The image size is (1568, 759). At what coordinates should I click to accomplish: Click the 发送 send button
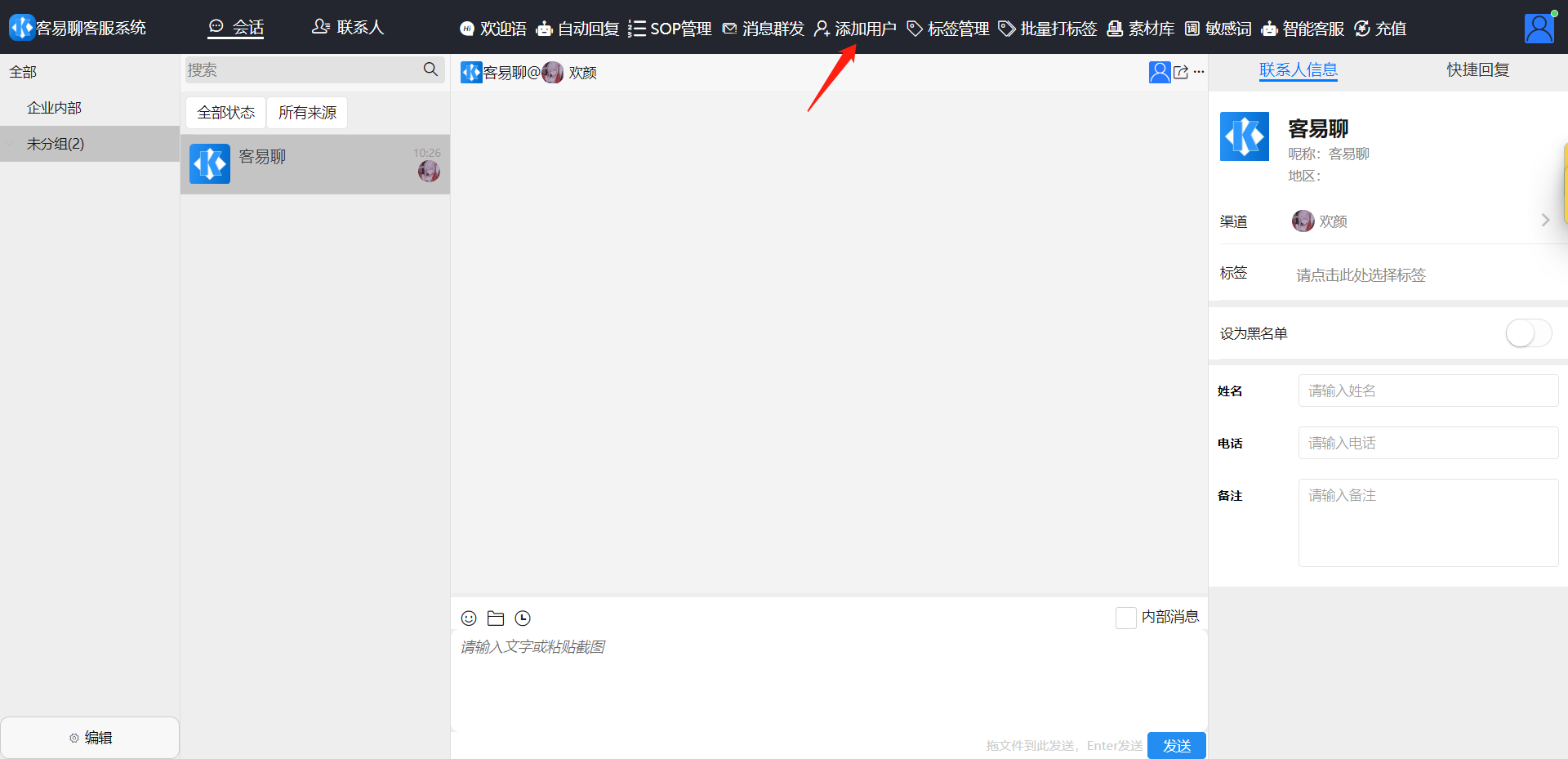tap(1177, 746)
